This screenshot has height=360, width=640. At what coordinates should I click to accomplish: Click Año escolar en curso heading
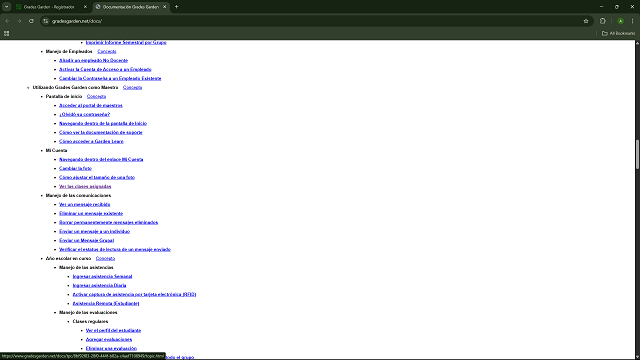68,258
